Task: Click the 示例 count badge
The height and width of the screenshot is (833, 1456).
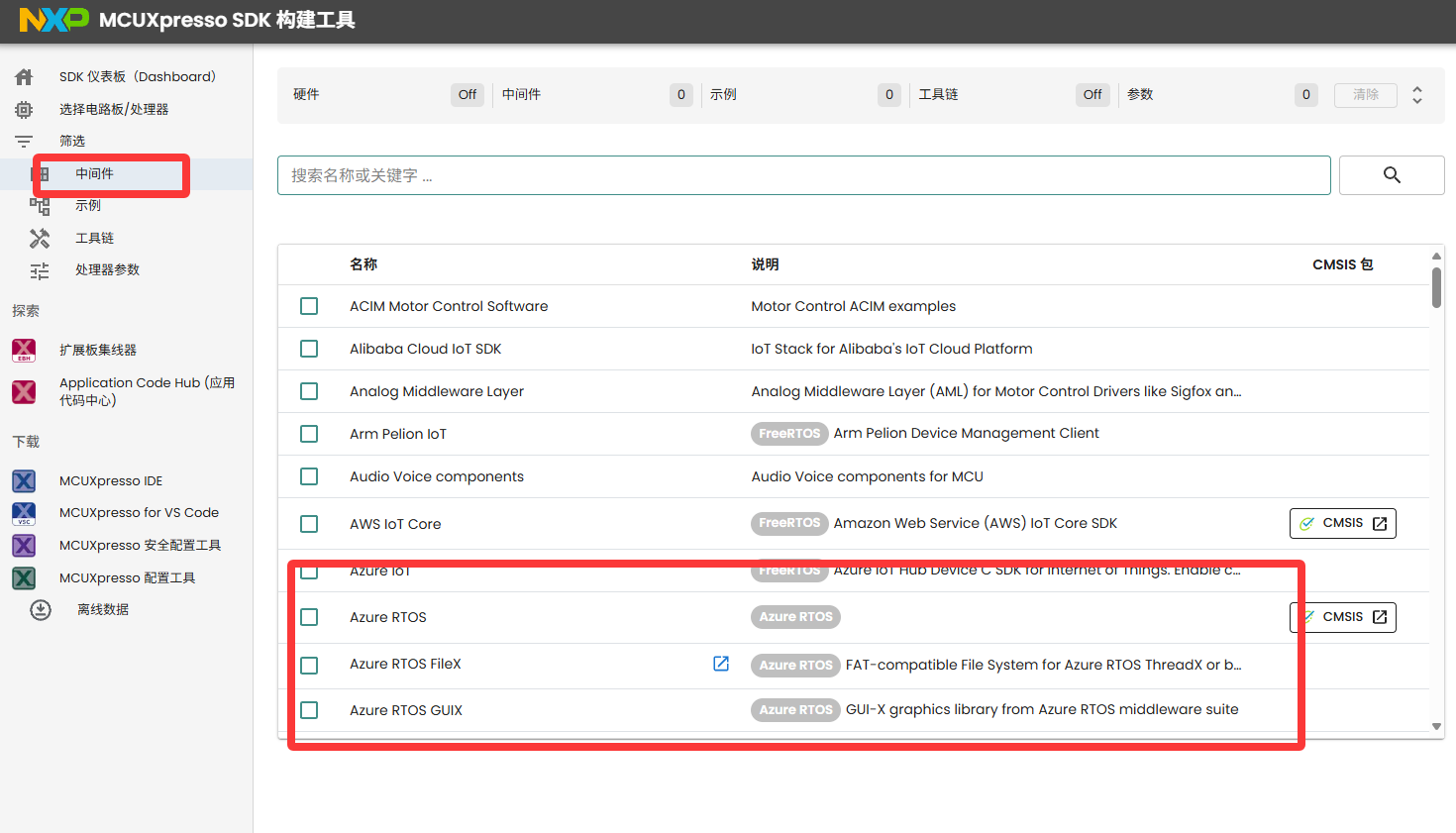Action: [x=889, y=95]
